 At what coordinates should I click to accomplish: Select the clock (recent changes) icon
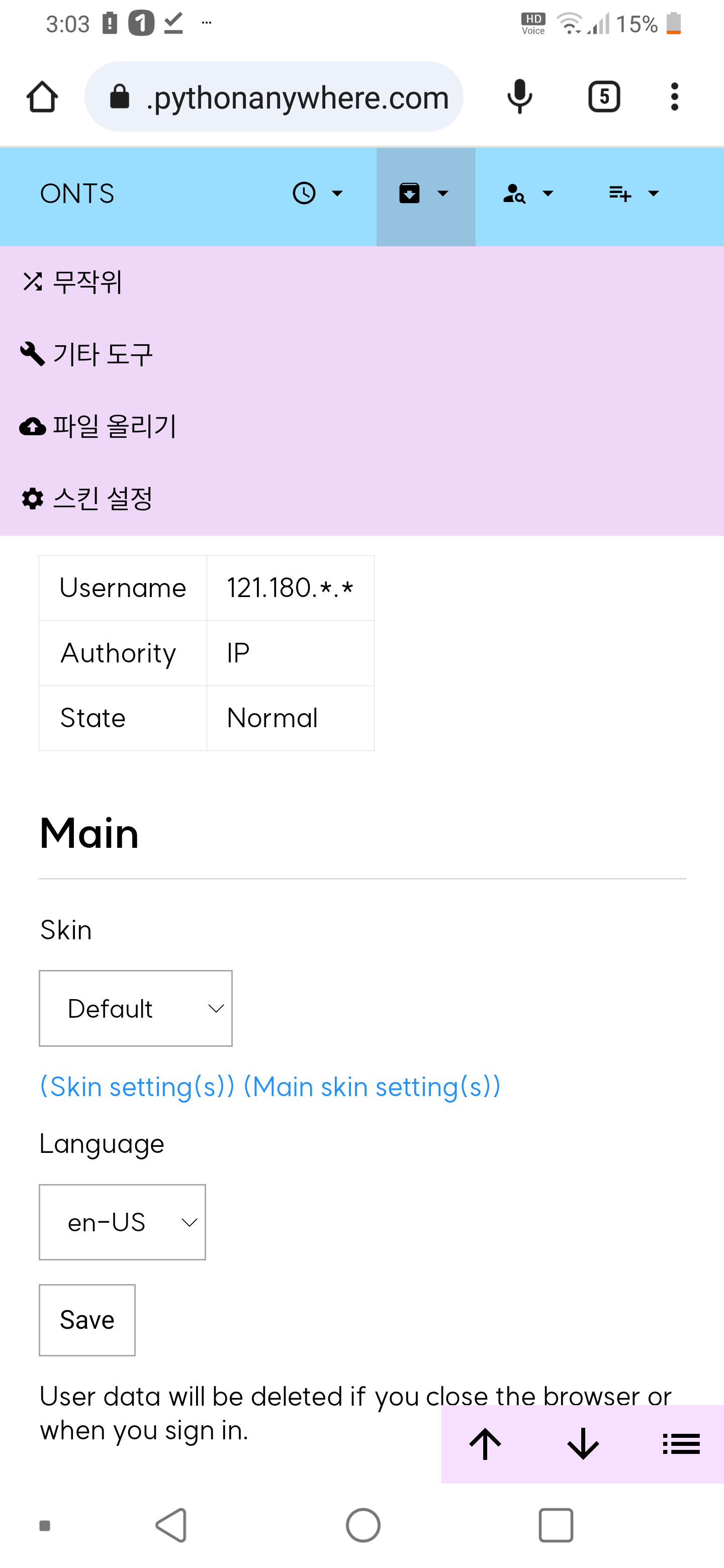[x=305, y=193]
